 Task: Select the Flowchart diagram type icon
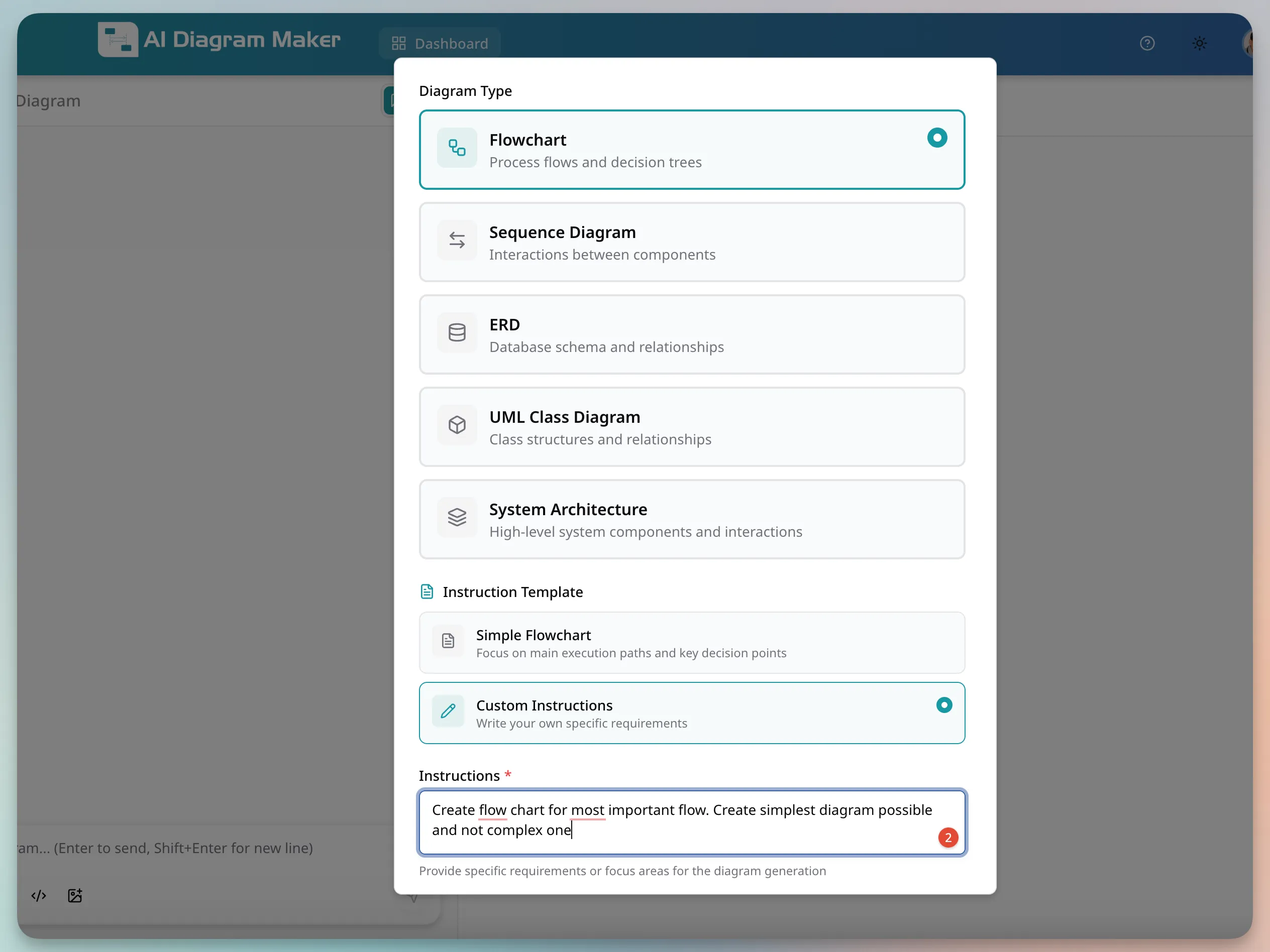(x=457, y=148)
